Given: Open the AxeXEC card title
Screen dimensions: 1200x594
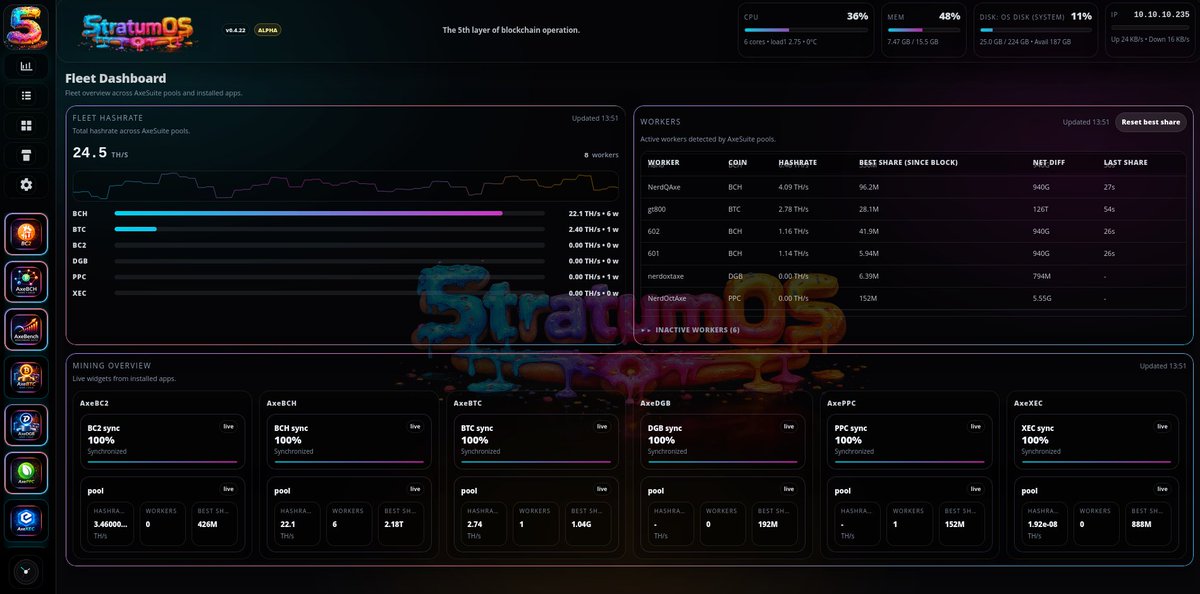Looking at the screenshot, I should tap(1029, 403).
